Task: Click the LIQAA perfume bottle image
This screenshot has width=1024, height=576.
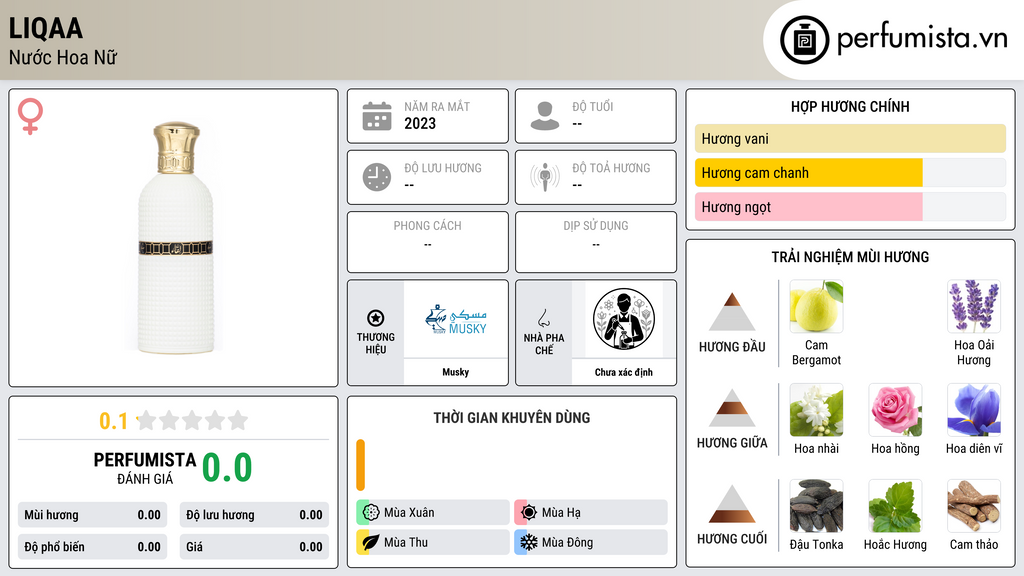Action: pos(175,238)
